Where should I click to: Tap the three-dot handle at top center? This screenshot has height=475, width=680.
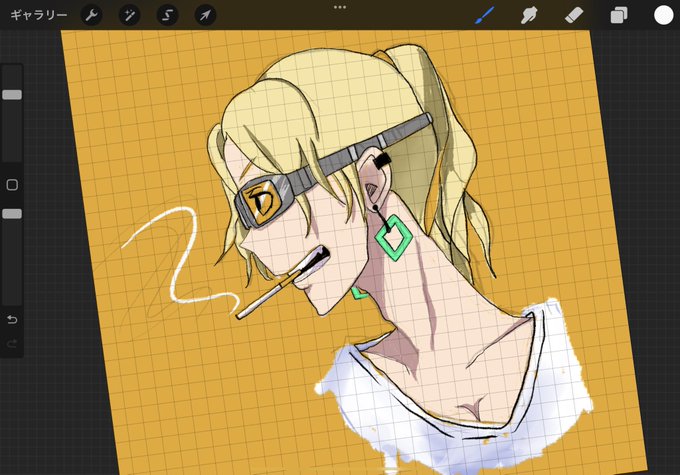coord(340,7)
